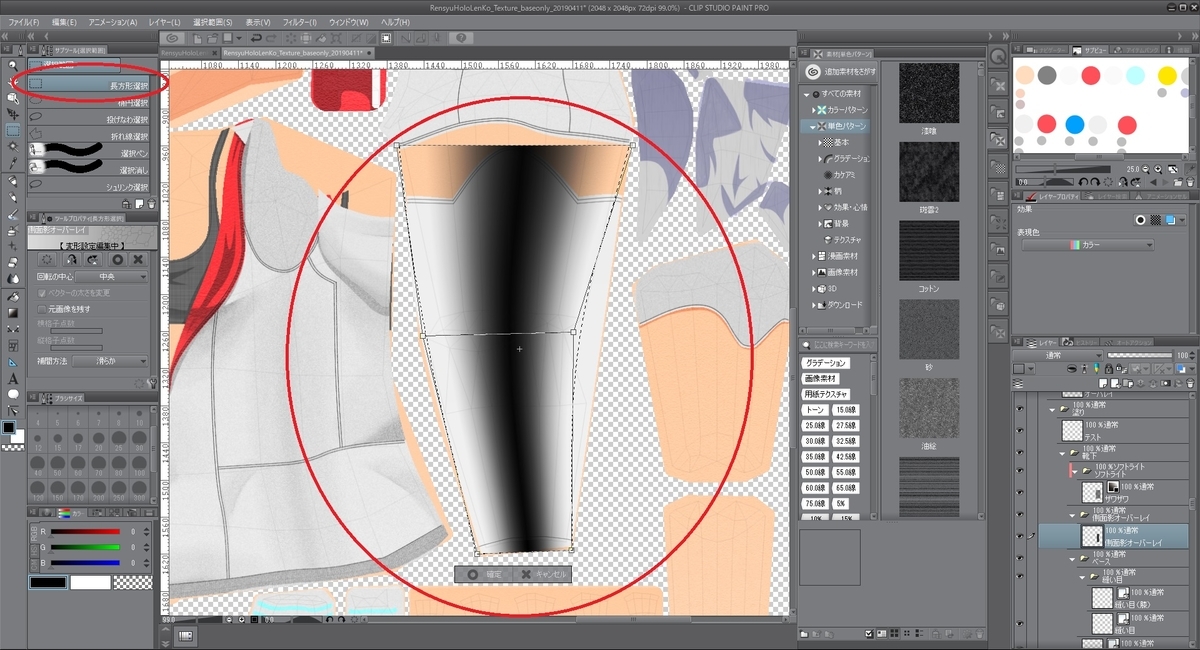This screenshot has width=1200, height=650.
Task: Open the 選択範囲(S) menu
Action: coord(212,22)
